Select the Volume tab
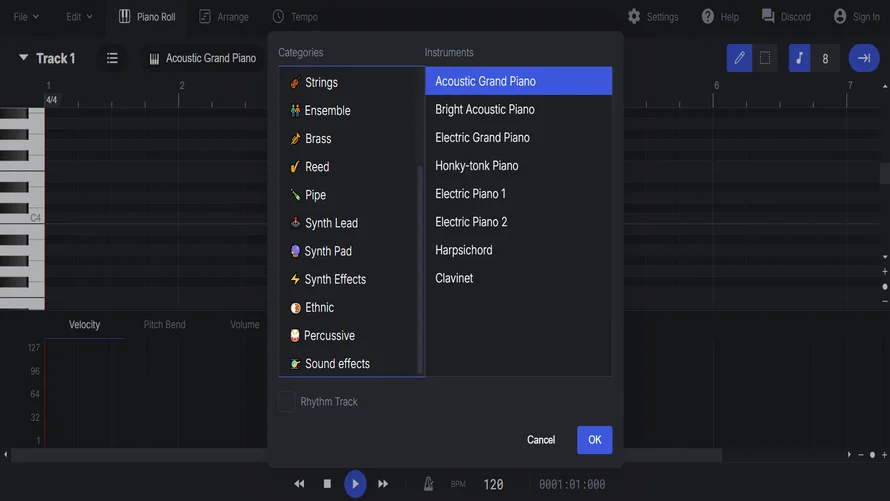The height and width of the screenshot is (501, 890). pyautogui.click(x=245, y=325)
